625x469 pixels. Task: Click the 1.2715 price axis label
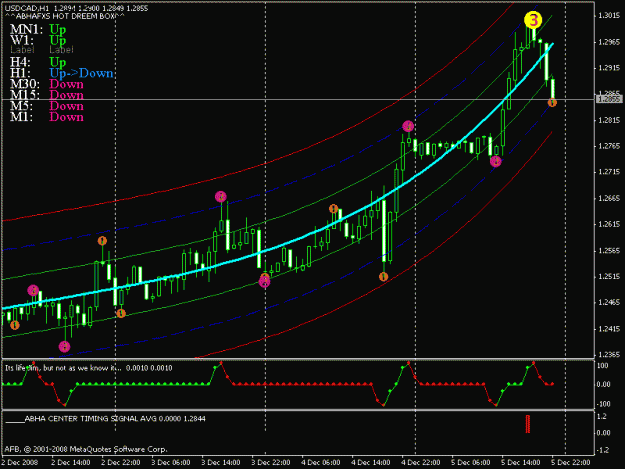[609, 172]
